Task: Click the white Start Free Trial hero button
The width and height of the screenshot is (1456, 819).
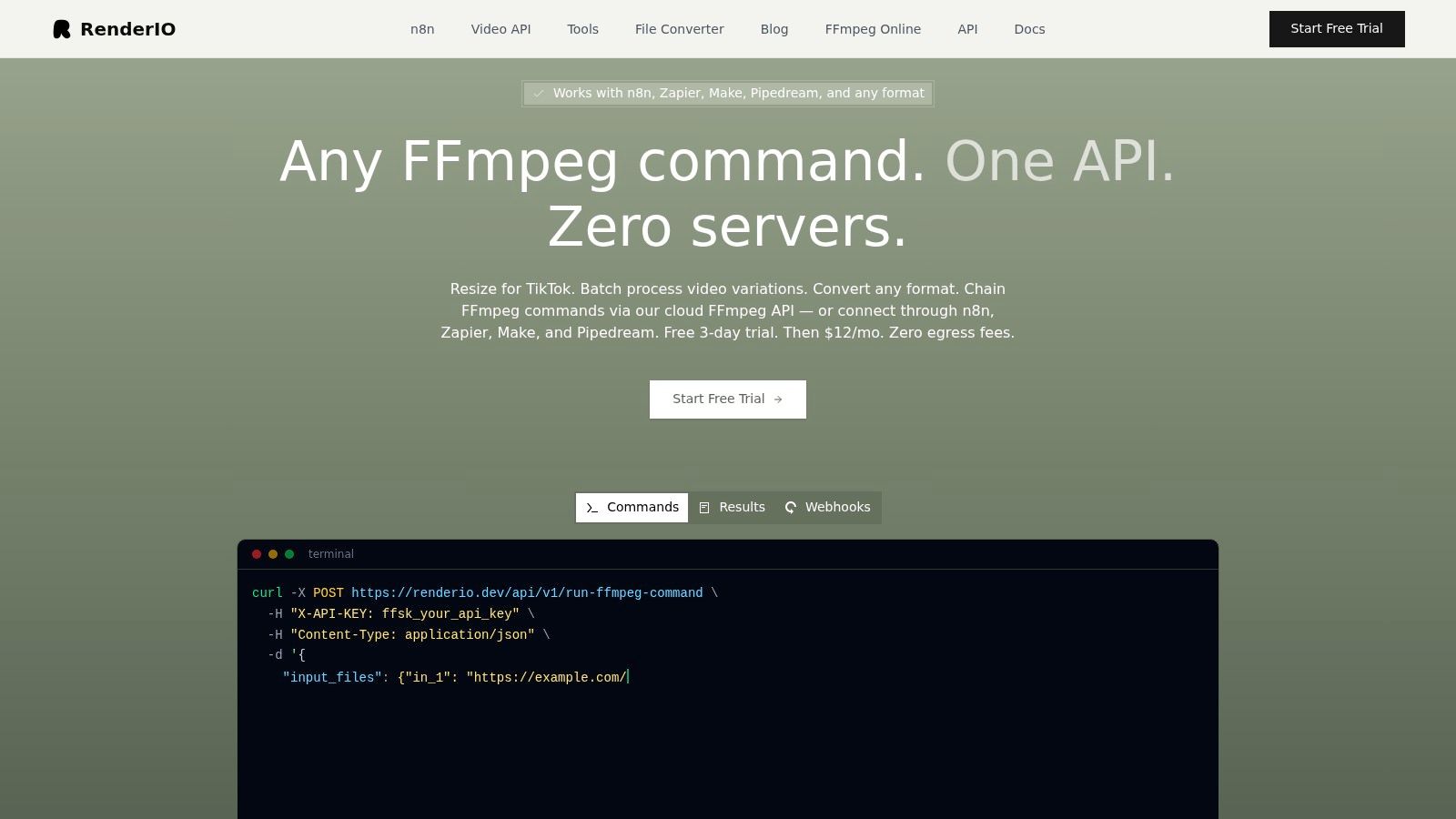Action: [728, 399]
